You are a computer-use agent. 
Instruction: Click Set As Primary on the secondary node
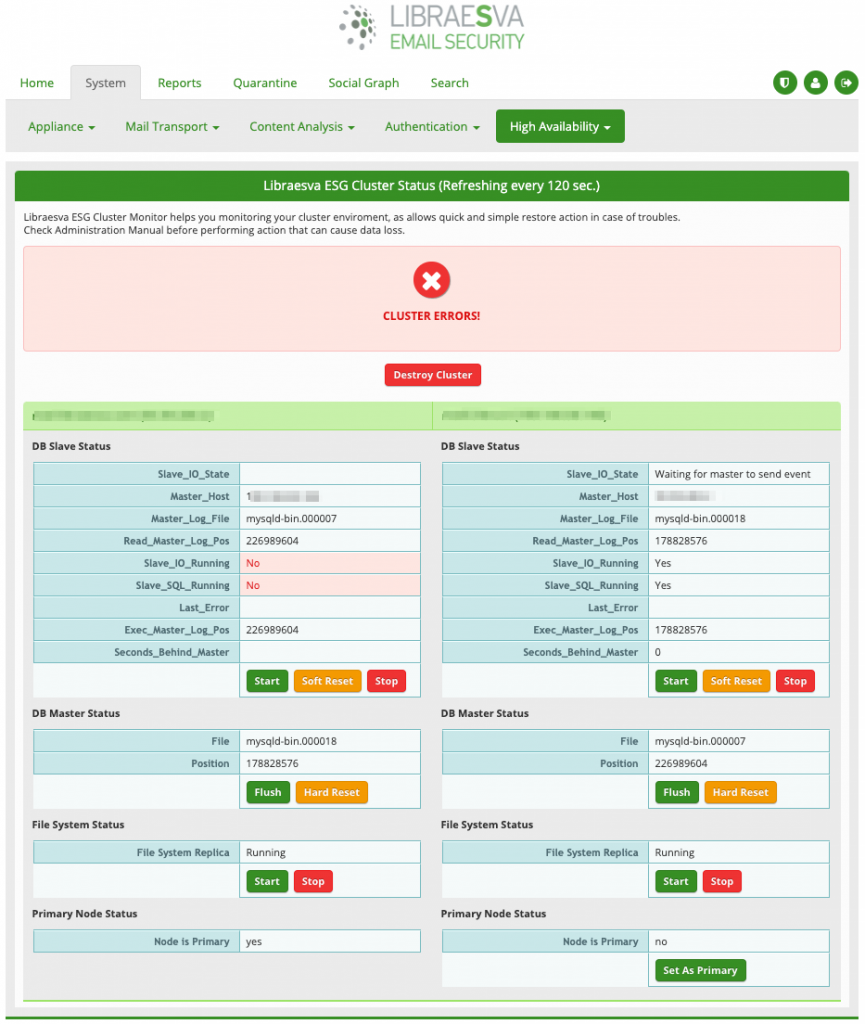pyautogui.click(x=700, y=970)
